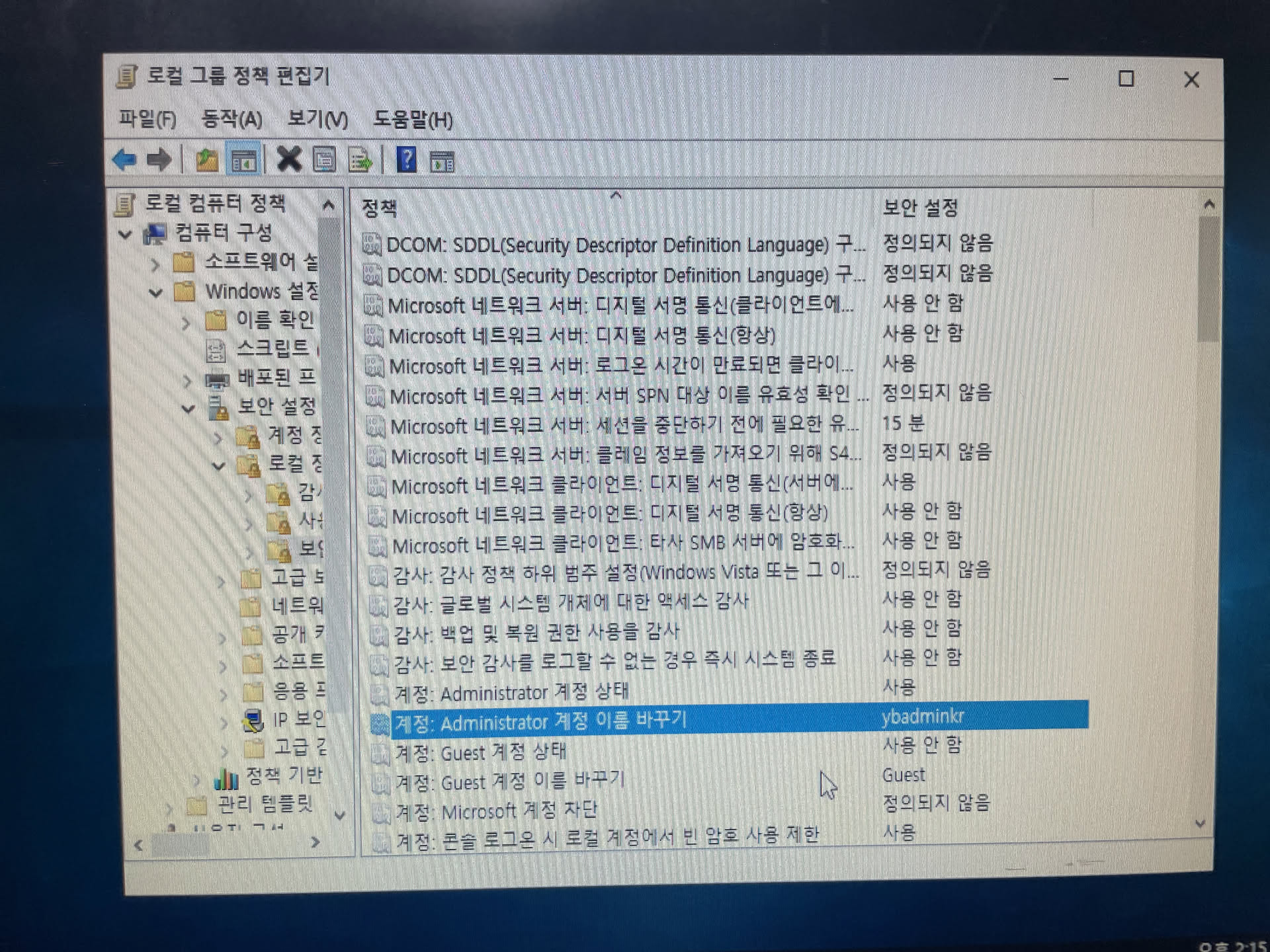Expand the 정책 기반 QoS node
Image resolution: width=1270 pixels, height=952 pixels.
pyautogui.click(x=197, y=779)
